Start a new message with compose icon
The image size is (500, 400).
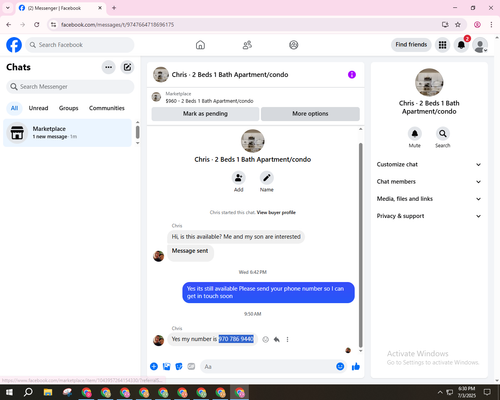pos(127,67)
